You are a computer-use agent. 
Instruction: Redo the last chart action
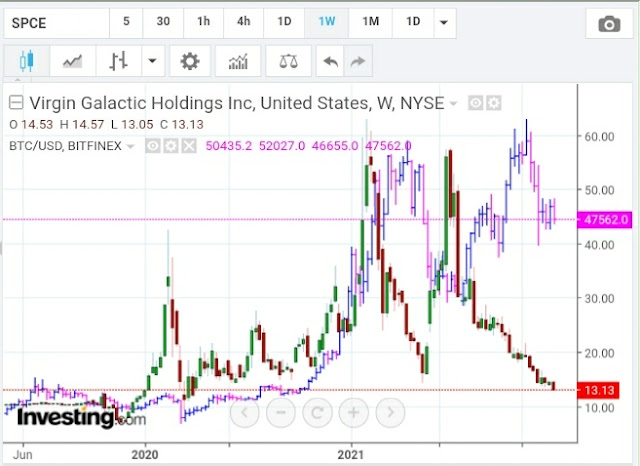[358, 61]
